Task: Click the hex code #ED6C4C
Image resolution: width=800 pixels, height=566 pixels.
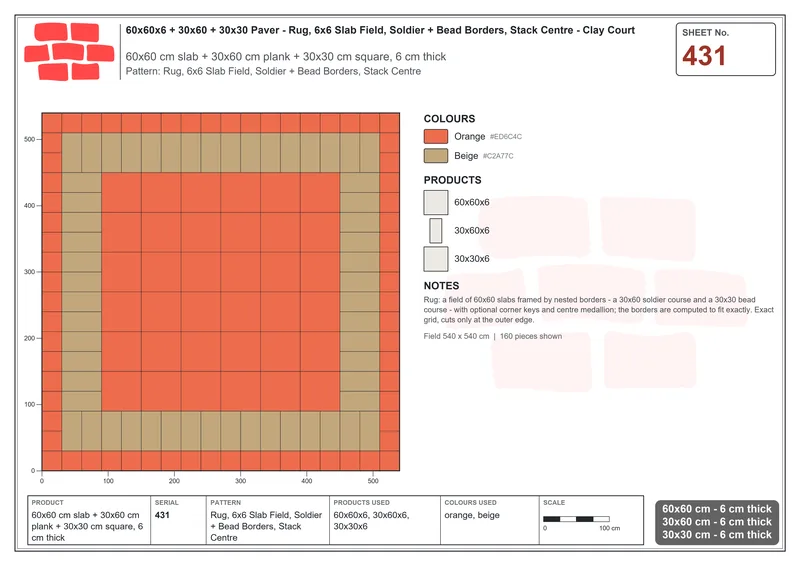Action: pyautogui.click(x=506, y=137)
